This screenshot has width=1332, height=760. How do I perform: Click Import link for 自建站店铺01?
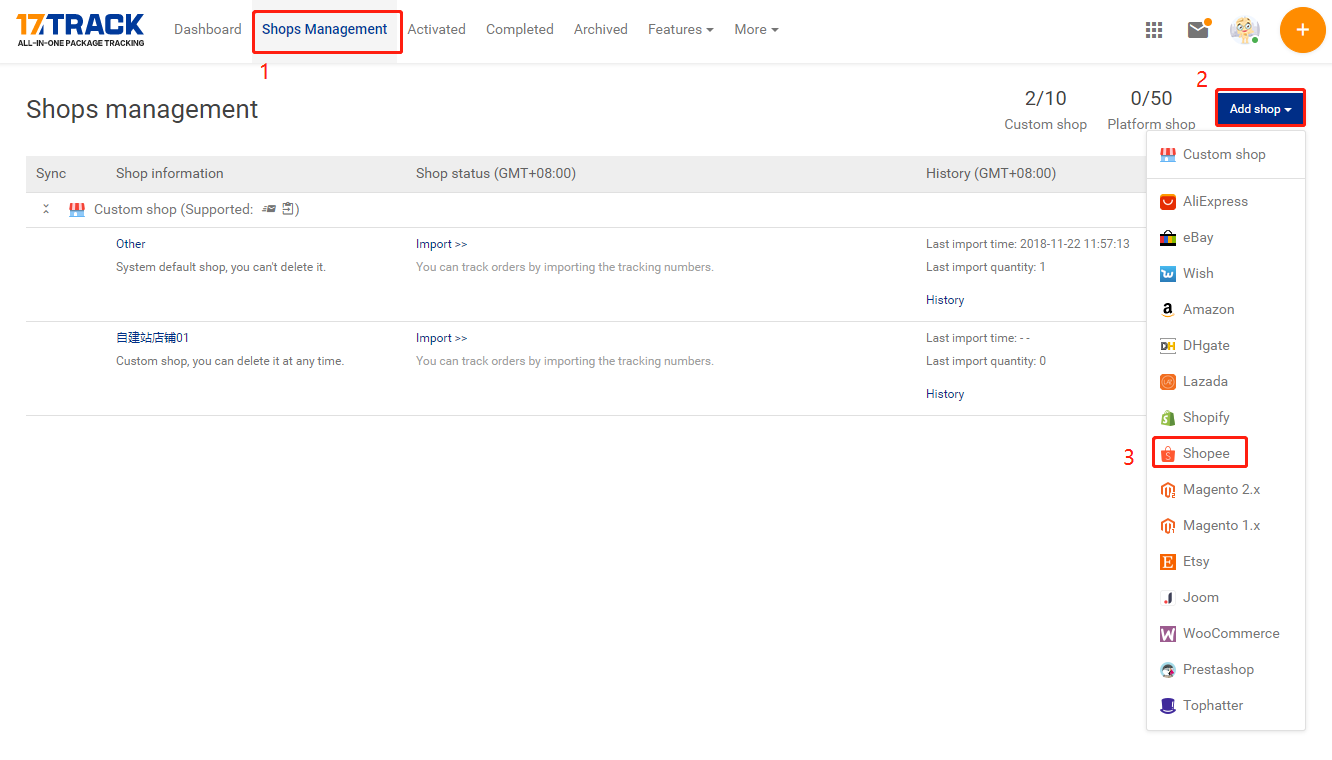click(442, 338)
